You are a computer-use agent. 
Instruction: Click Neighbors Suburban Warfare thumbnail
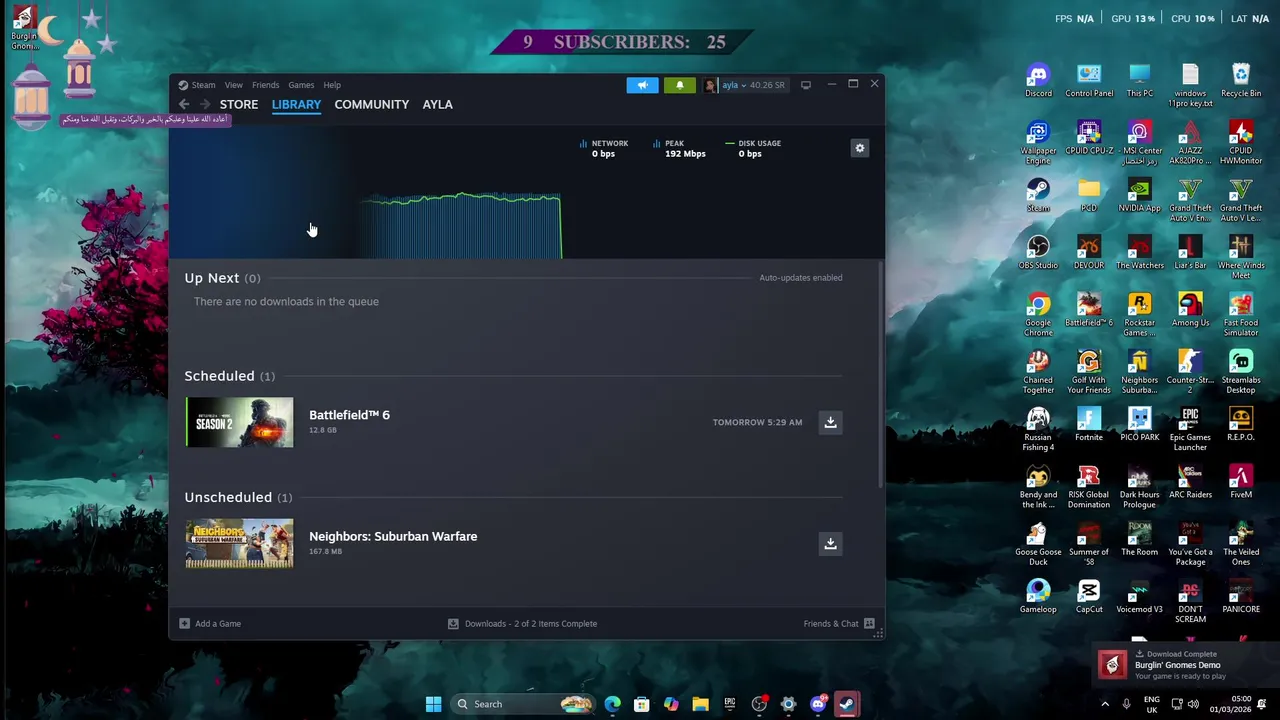point(239,543)
